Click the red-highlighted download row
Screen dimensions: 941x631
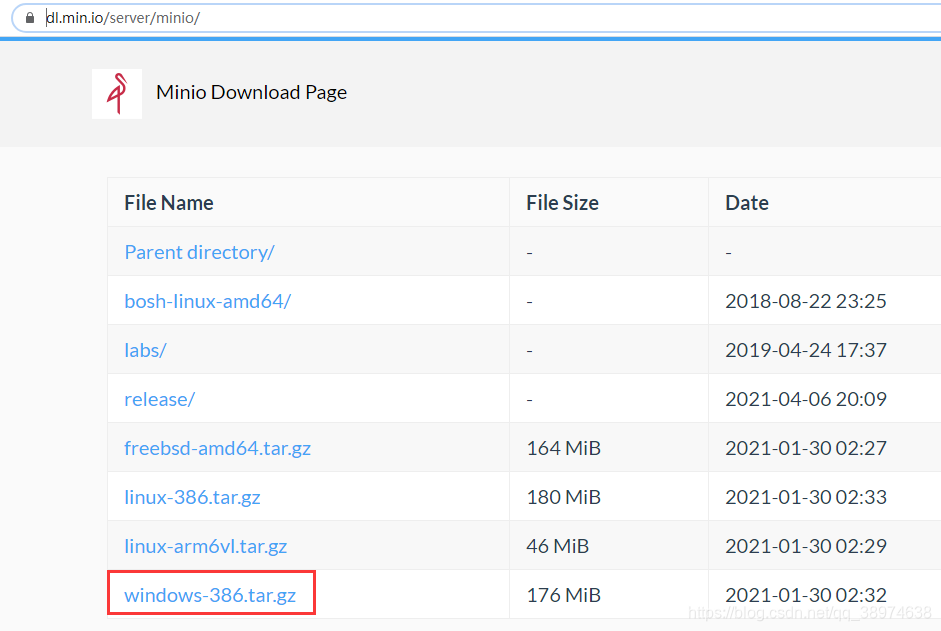211,593
